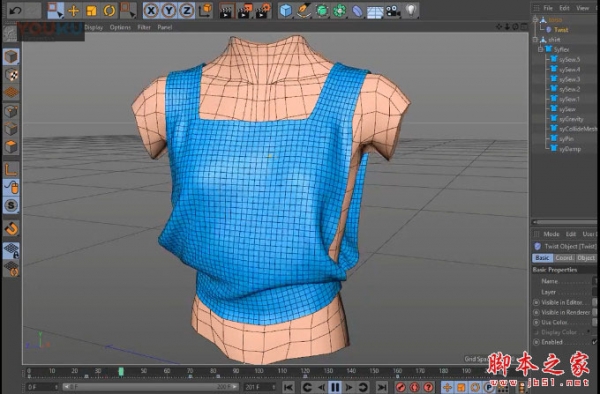Open Render Settings clapperboard with gear
This screenshot has height=394, width=600.
tap(263, 11)
